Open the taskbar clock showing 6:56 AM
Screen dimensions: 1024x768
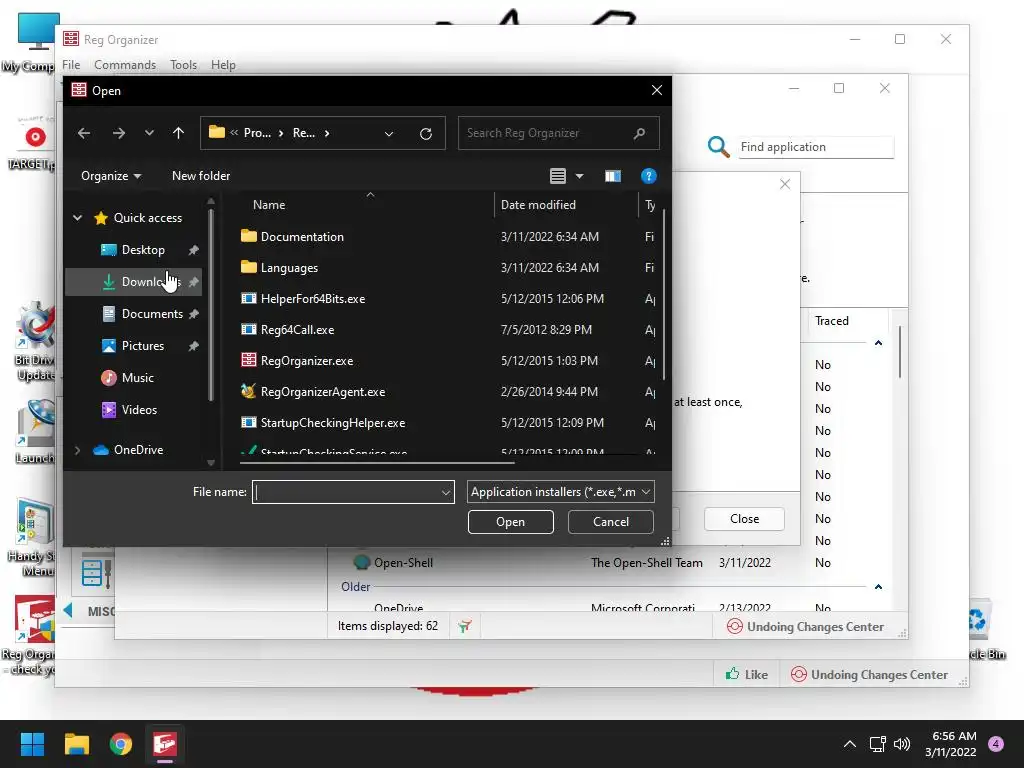pos(950,744)
